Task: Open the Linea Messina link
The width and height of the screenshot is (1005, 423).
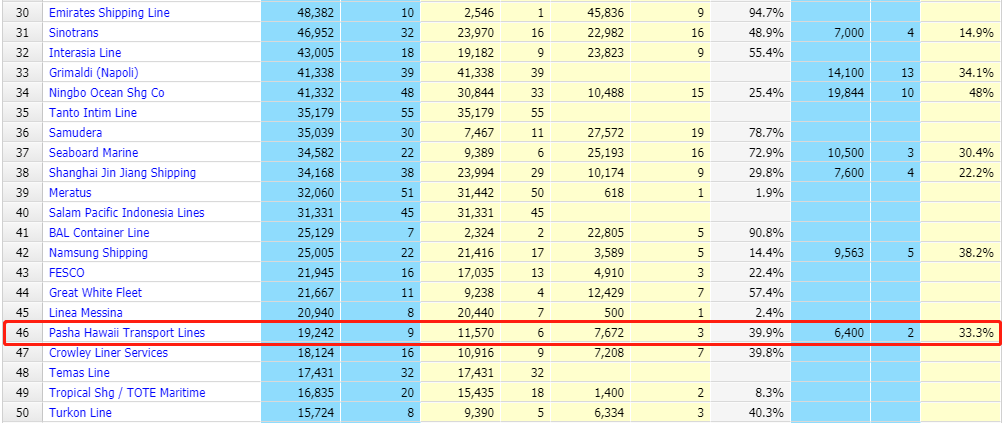Action: [x=86, y=313]
